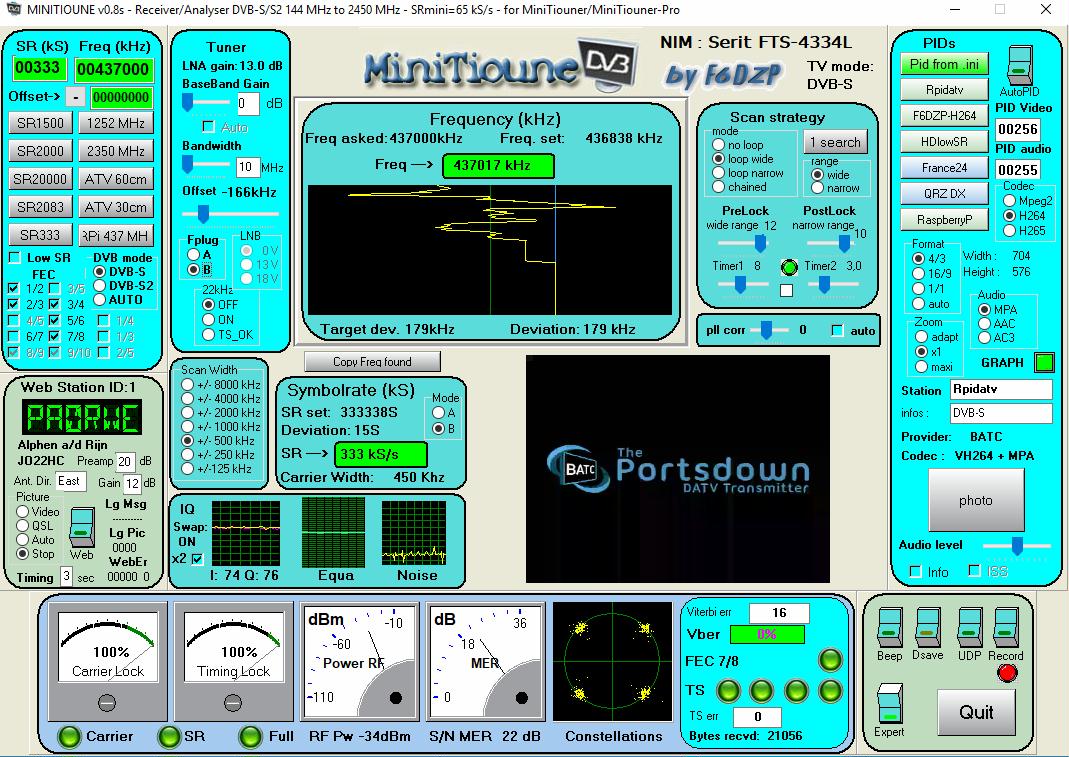Select the F6DZP-H264 PID preset
Screen dimensions: 1069x757
(x=944, y=116)
